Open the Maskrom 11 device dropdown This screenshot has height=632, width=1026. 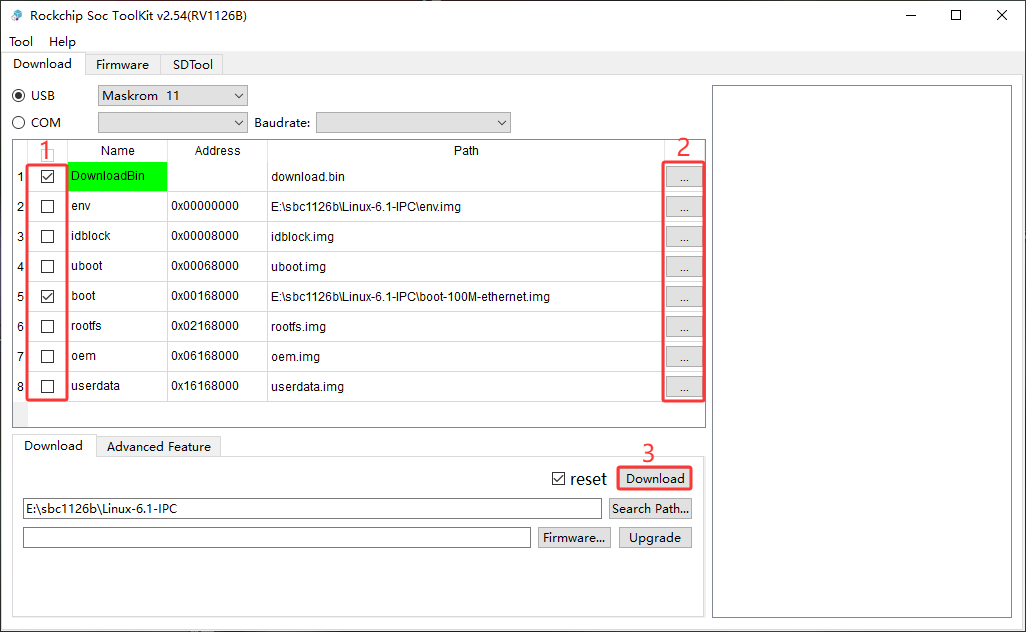[x=173, y=96]
